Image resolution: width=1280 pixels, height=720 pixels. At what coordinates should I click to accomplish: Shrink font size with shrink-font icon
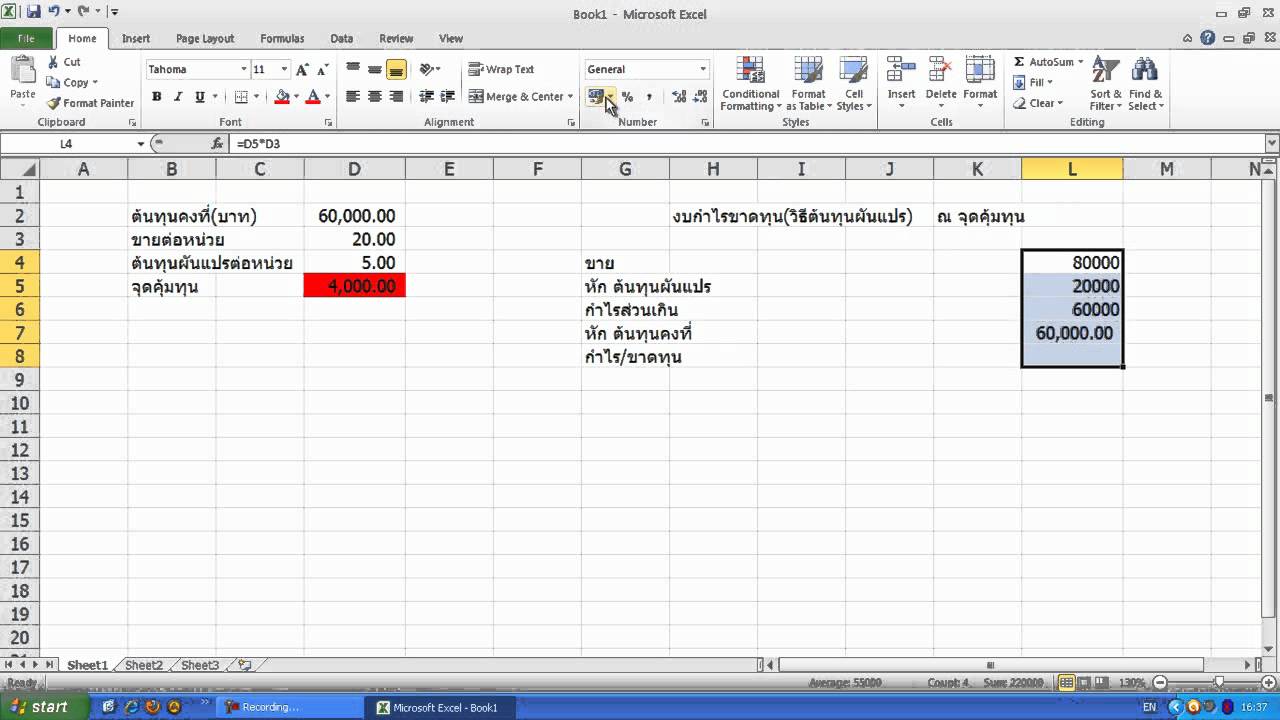(320, 69)
